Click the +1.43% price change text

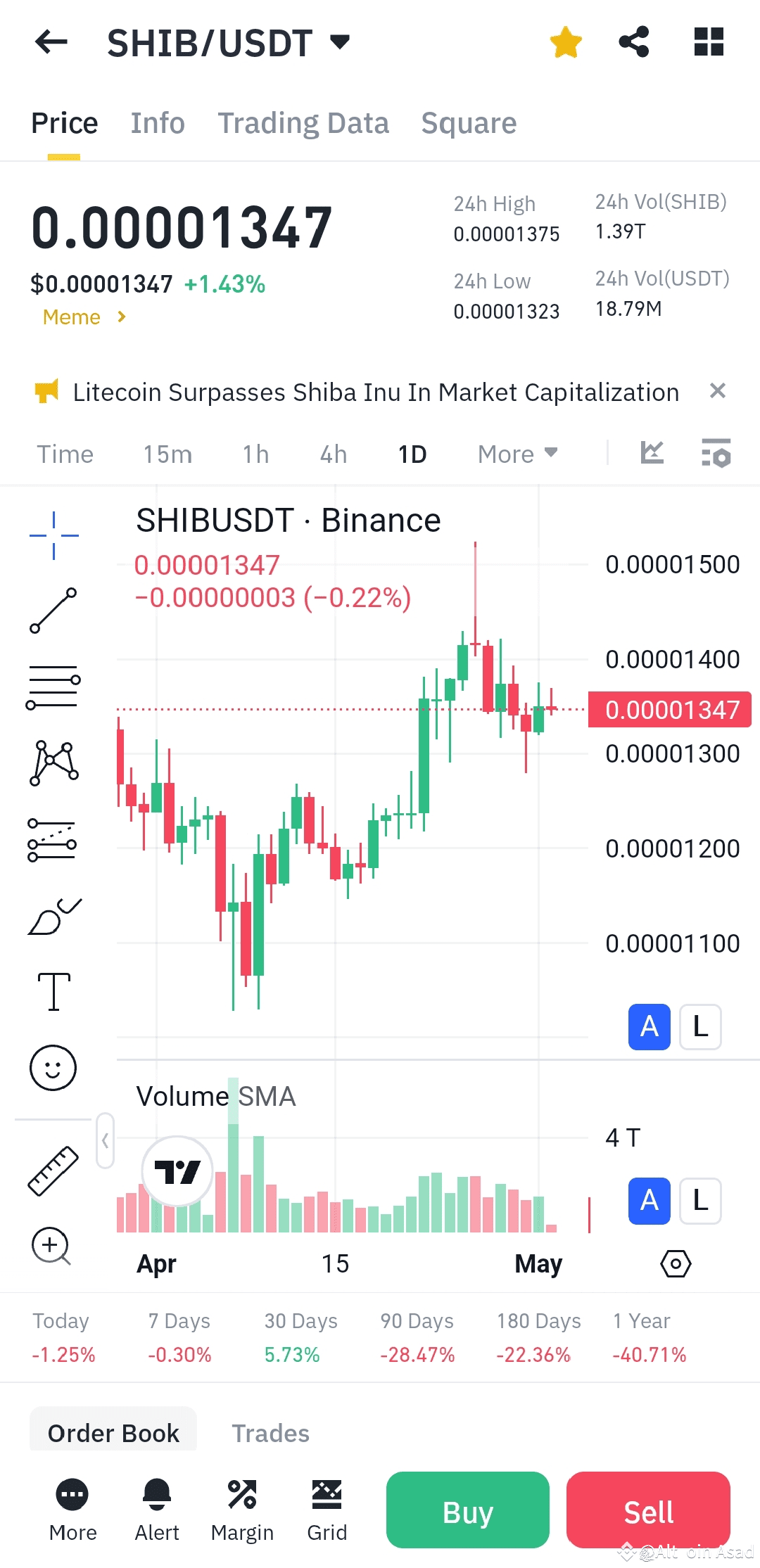[224, 284]
